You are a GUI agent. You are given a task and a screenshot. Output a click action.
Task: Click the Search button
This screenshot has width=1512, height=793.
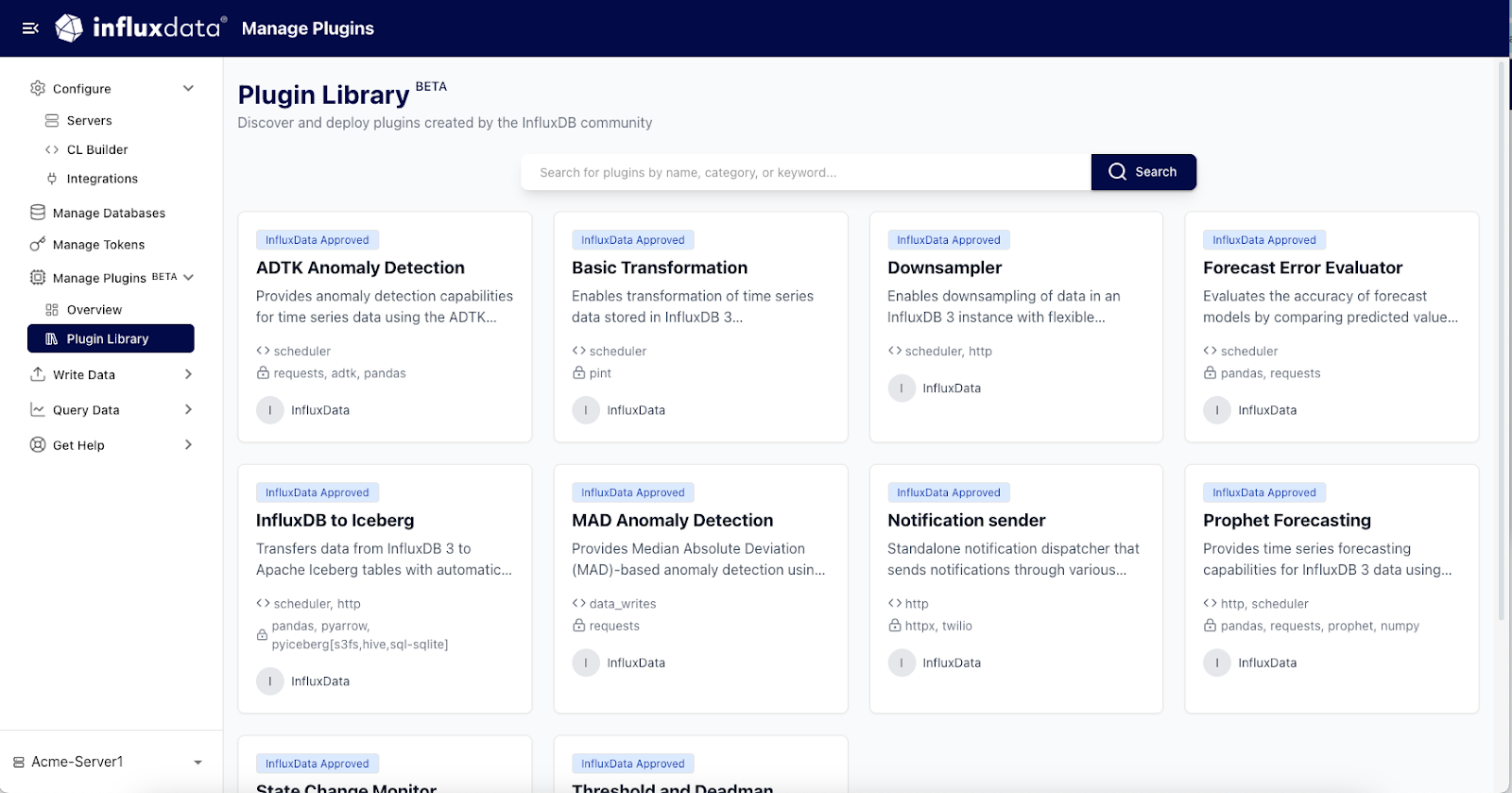click(x=1143, y=172)
